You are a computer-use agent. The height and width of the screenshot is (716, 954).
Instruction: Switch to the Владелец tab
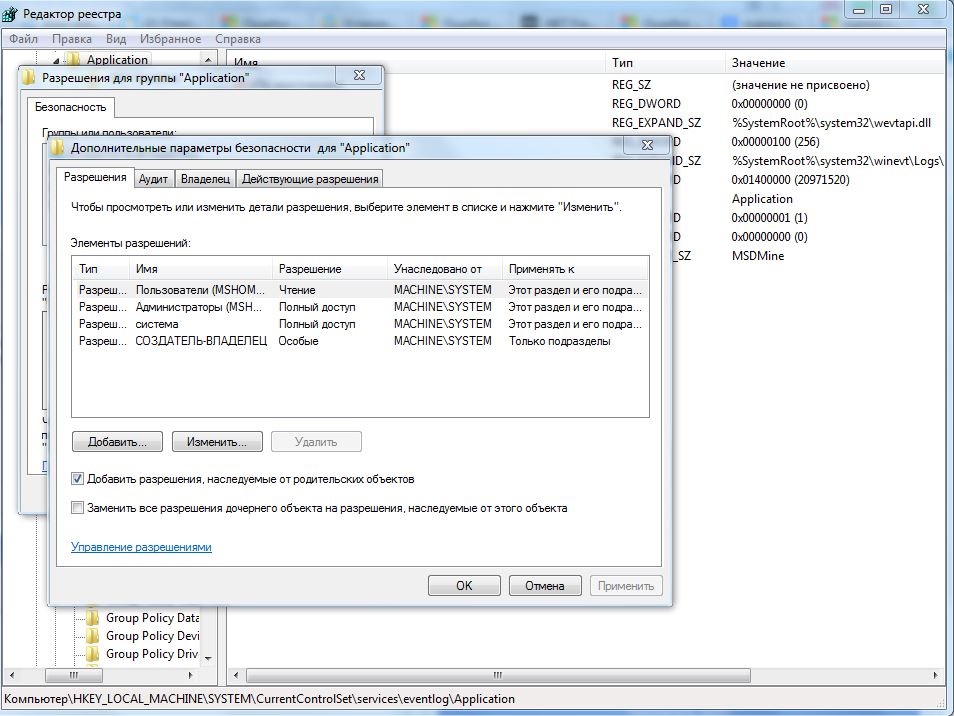pos(205,179)
